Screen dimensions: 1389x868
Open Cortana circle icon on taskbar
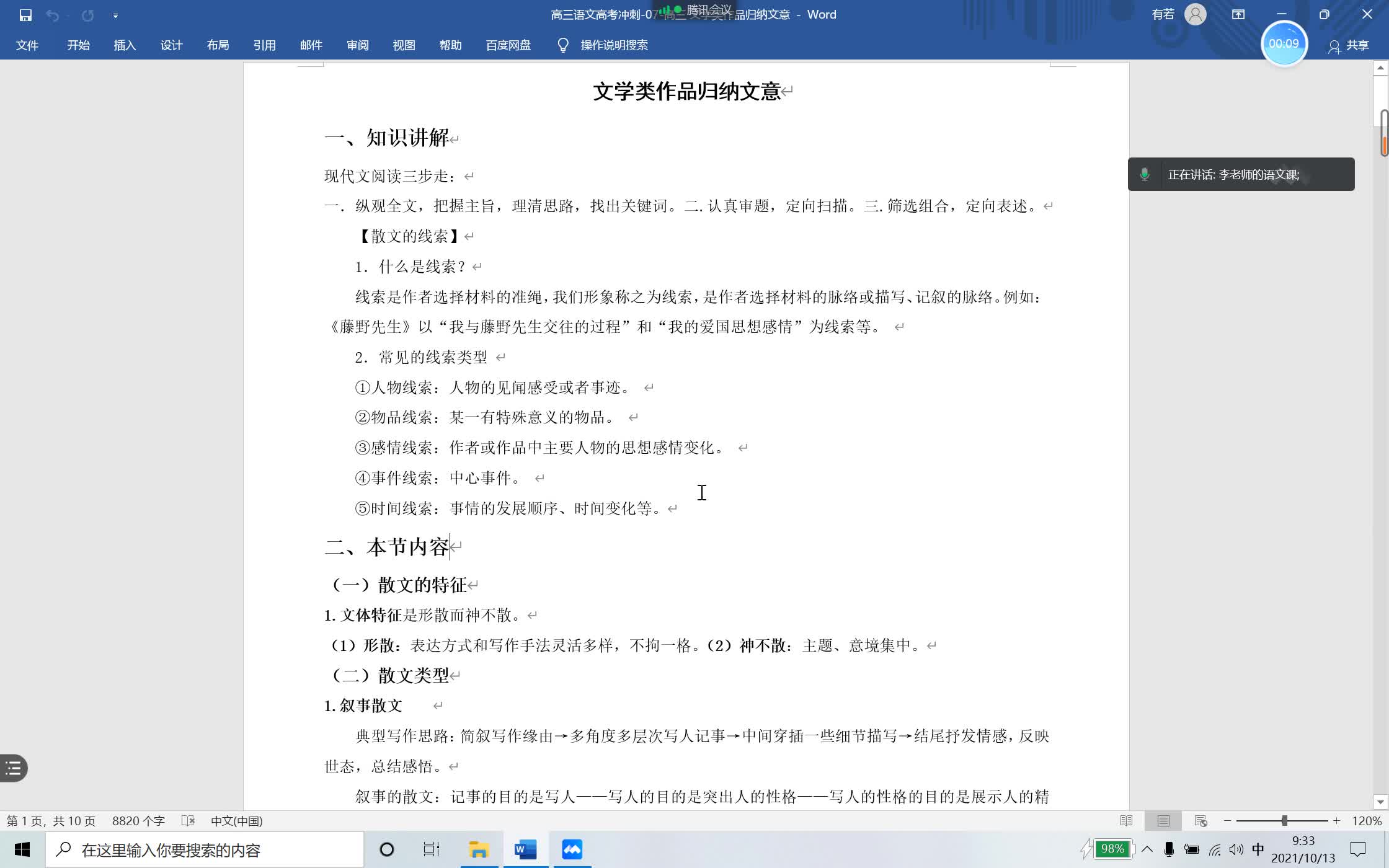(386, 849)
